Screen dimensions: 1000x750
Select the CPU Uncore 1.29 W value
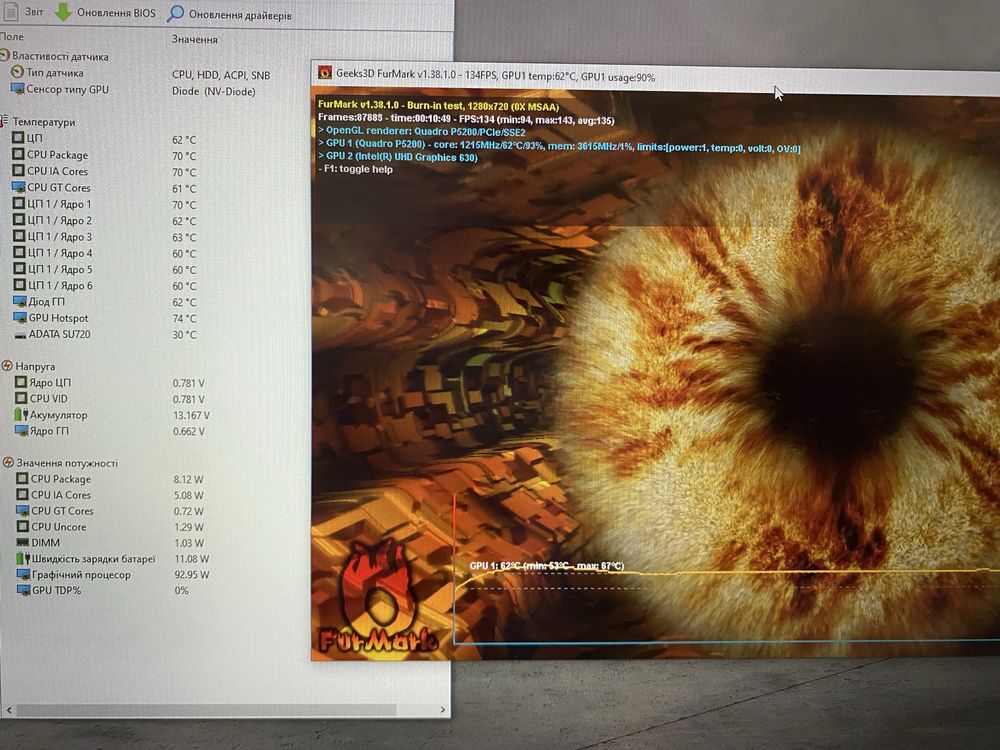click(189, 527)
